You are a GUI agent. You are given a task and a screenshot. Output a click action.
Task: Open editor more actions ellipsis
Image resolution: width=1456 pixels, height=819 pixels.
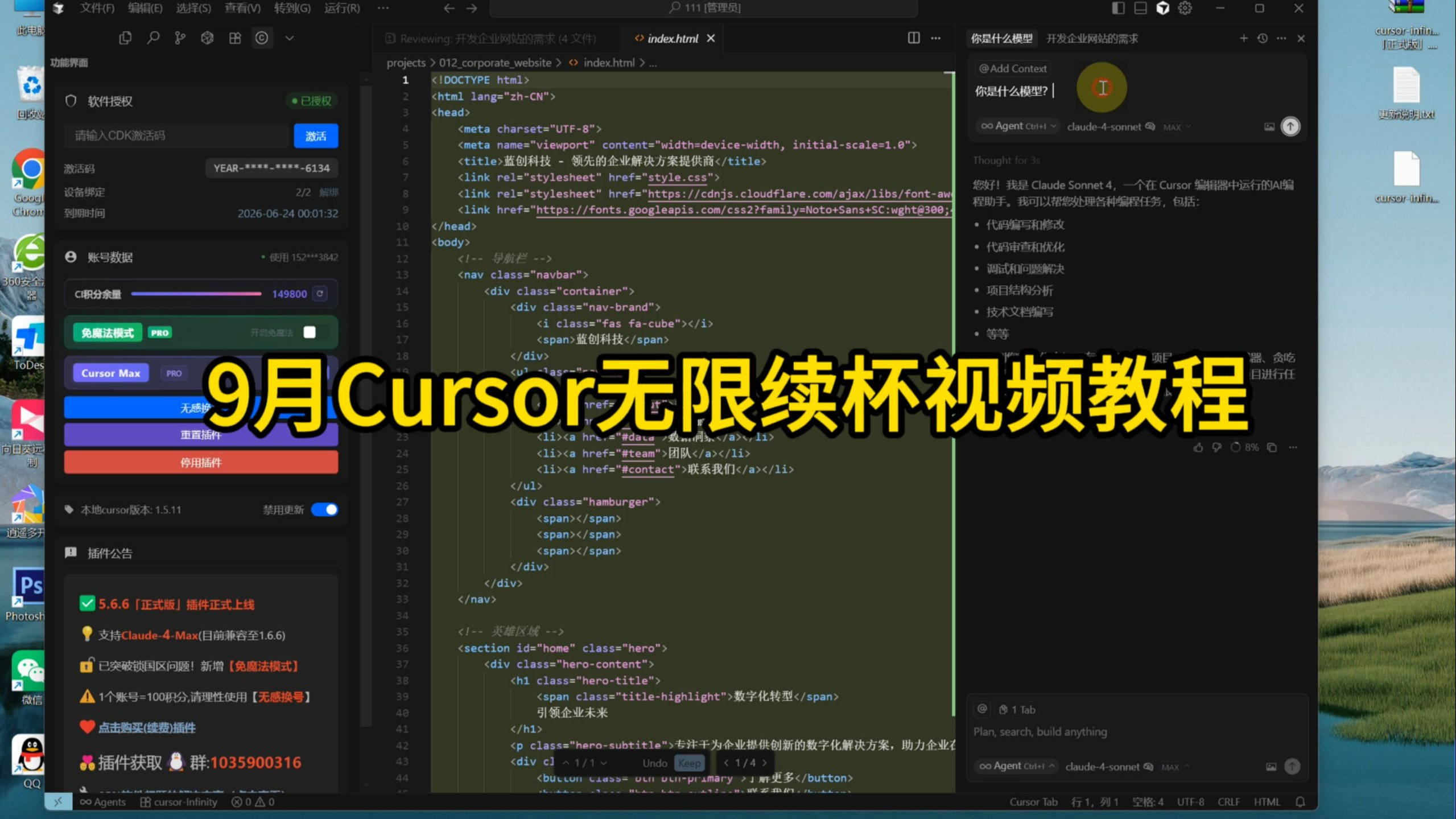(x=936, y=38)
